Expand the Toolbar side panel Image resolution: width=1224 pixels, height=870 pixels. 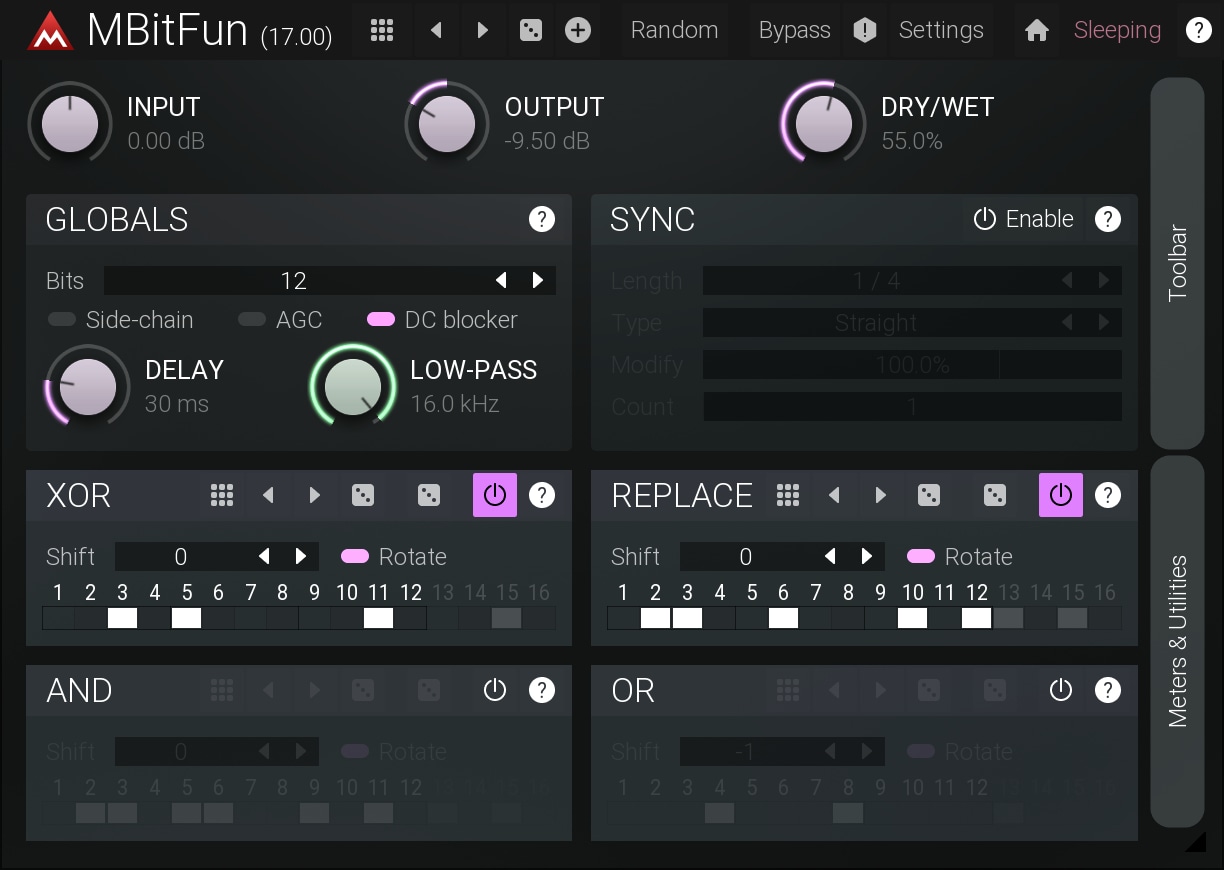click(1177, 263)
